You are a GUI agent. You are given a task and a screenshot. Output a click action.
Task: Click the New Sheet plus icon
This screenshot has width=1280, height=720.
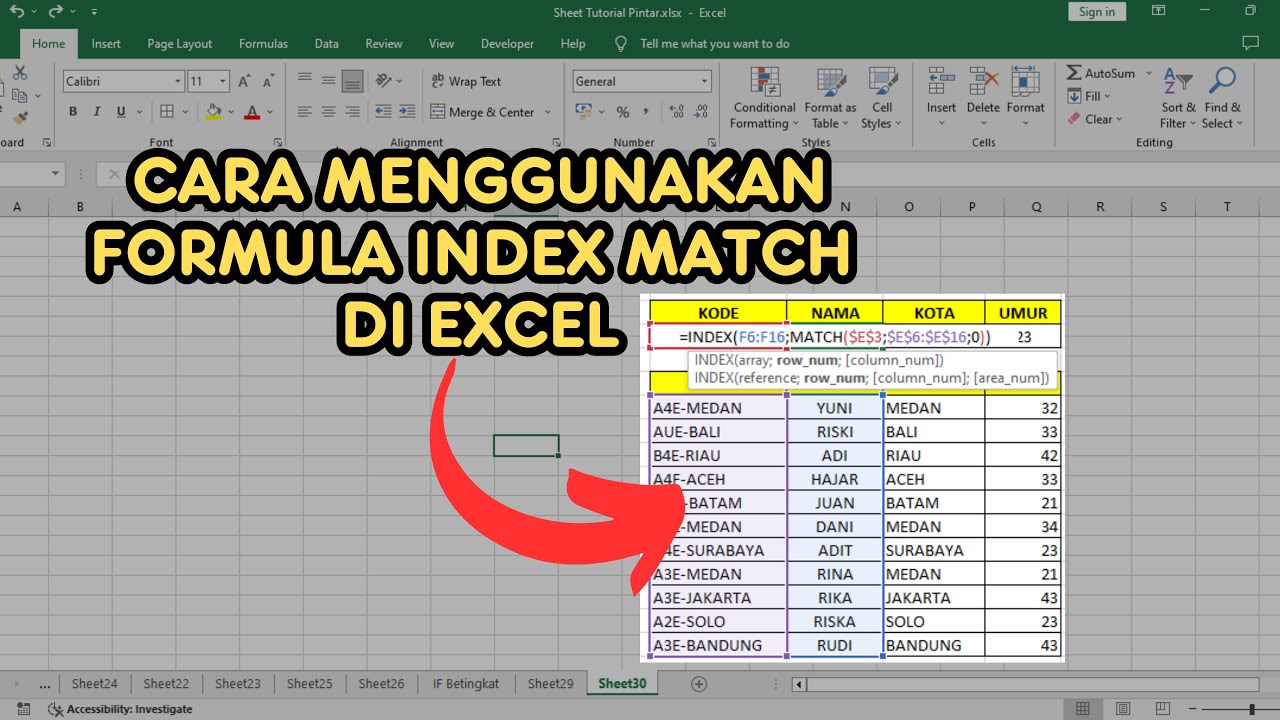(x=699, y=684)
